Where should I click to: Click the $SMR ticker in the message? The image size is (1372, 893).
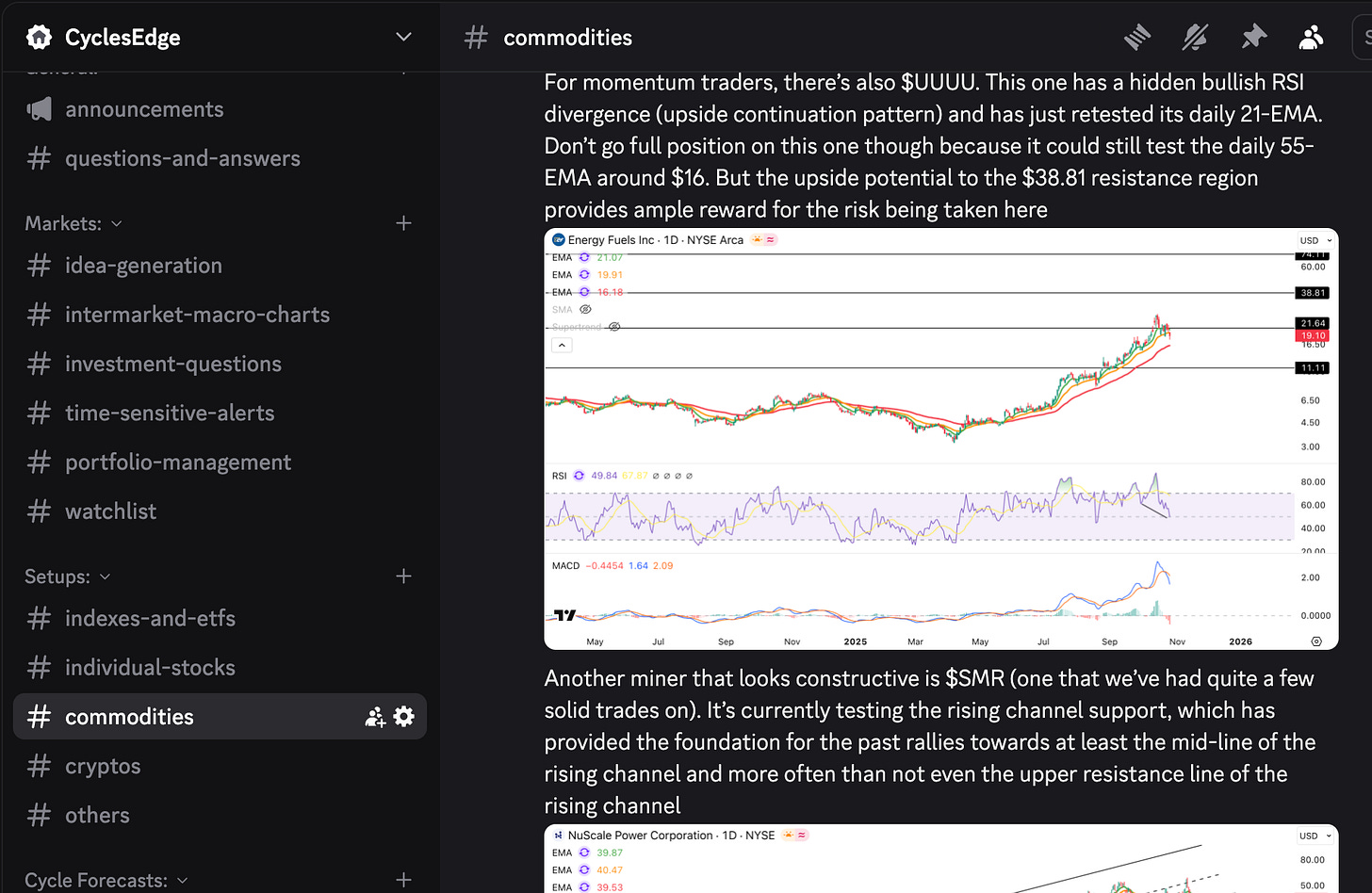(x=973, y=678)
